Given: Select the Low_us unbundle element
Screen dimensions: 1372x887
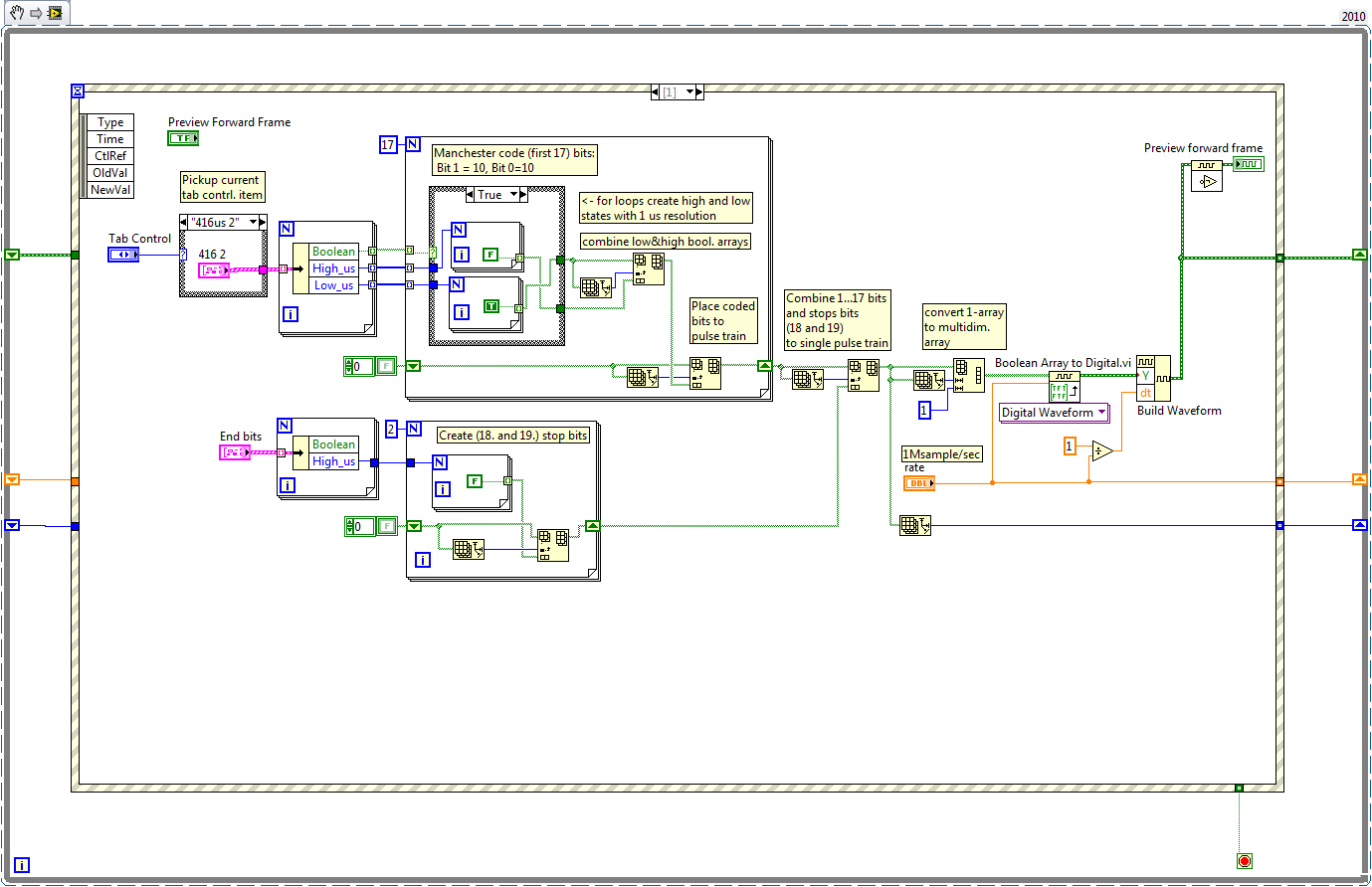Looking at the screenshot, I should pyautogui.click(x=334, y=285).
